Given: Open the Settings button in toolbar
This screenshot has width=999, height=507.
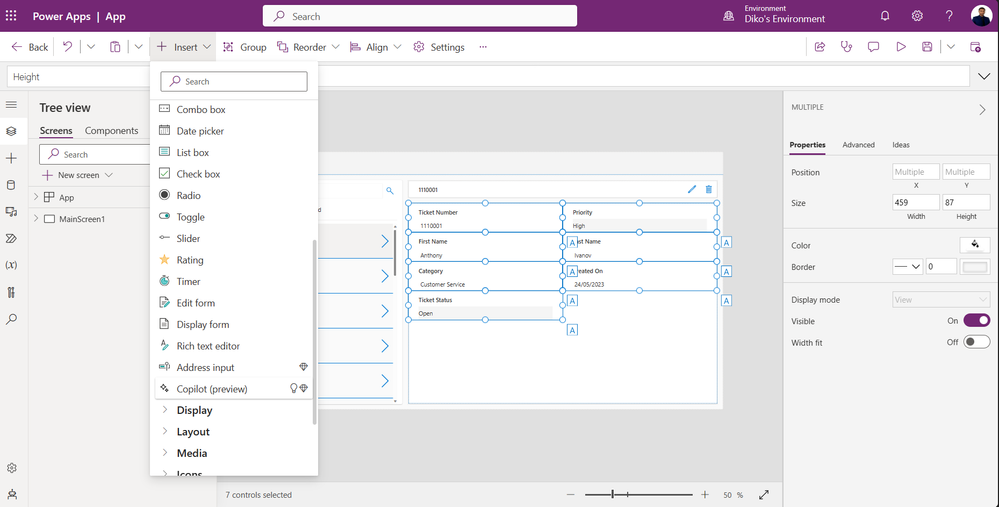Looking at the screenshot, I should 439,47.
